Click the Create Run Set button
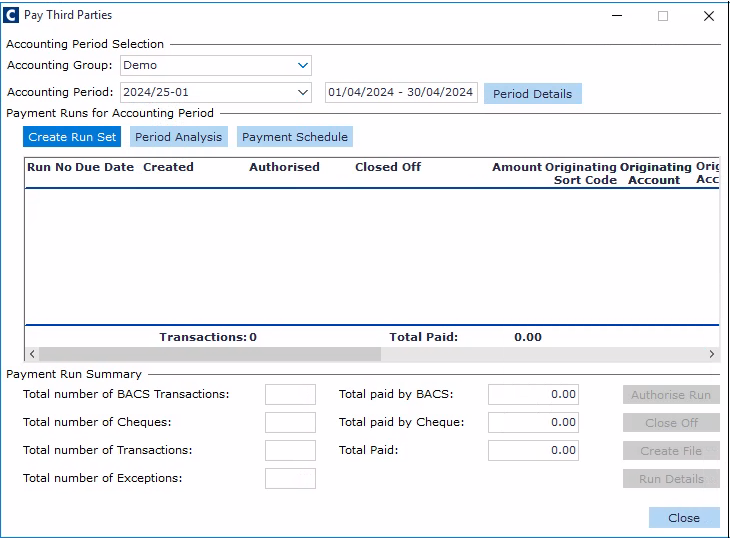The height and width of the screenshot is (538, 730). click(72, 137)
